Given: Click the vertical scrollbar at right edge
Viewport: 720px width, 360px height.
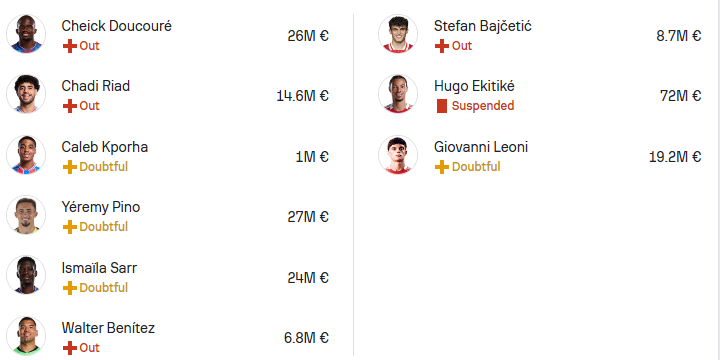Looking at the screenshot, I should pyautogui.click(x=718, y=180).
